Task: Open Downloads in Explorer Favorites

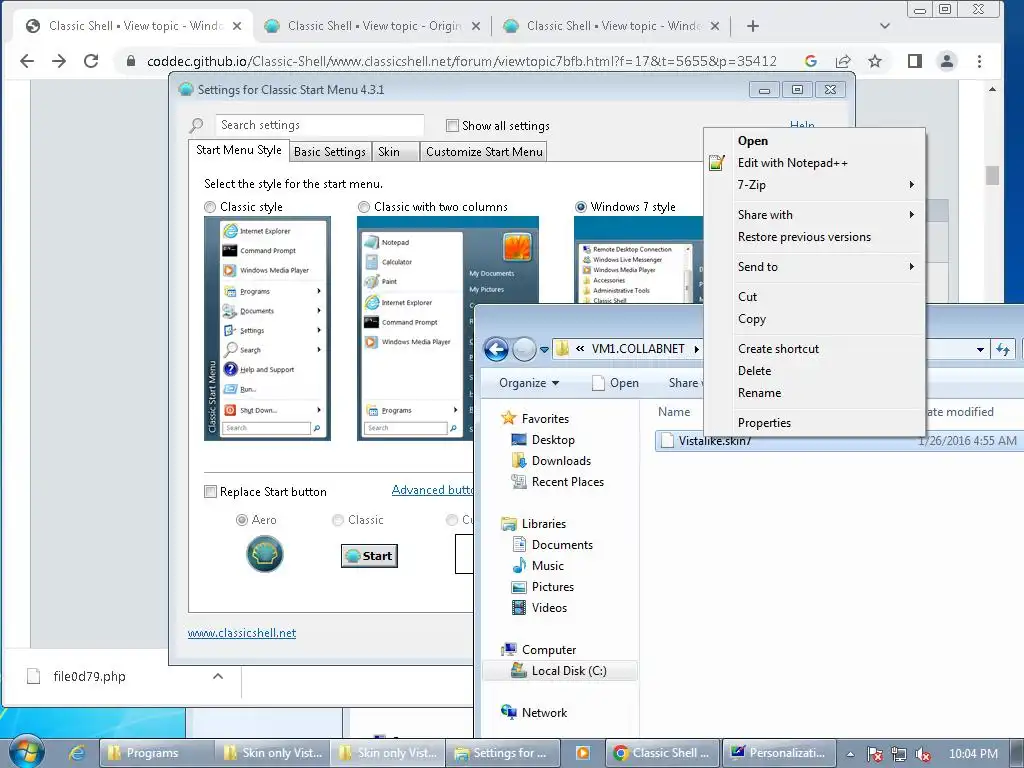Action: tap(552, 461)
